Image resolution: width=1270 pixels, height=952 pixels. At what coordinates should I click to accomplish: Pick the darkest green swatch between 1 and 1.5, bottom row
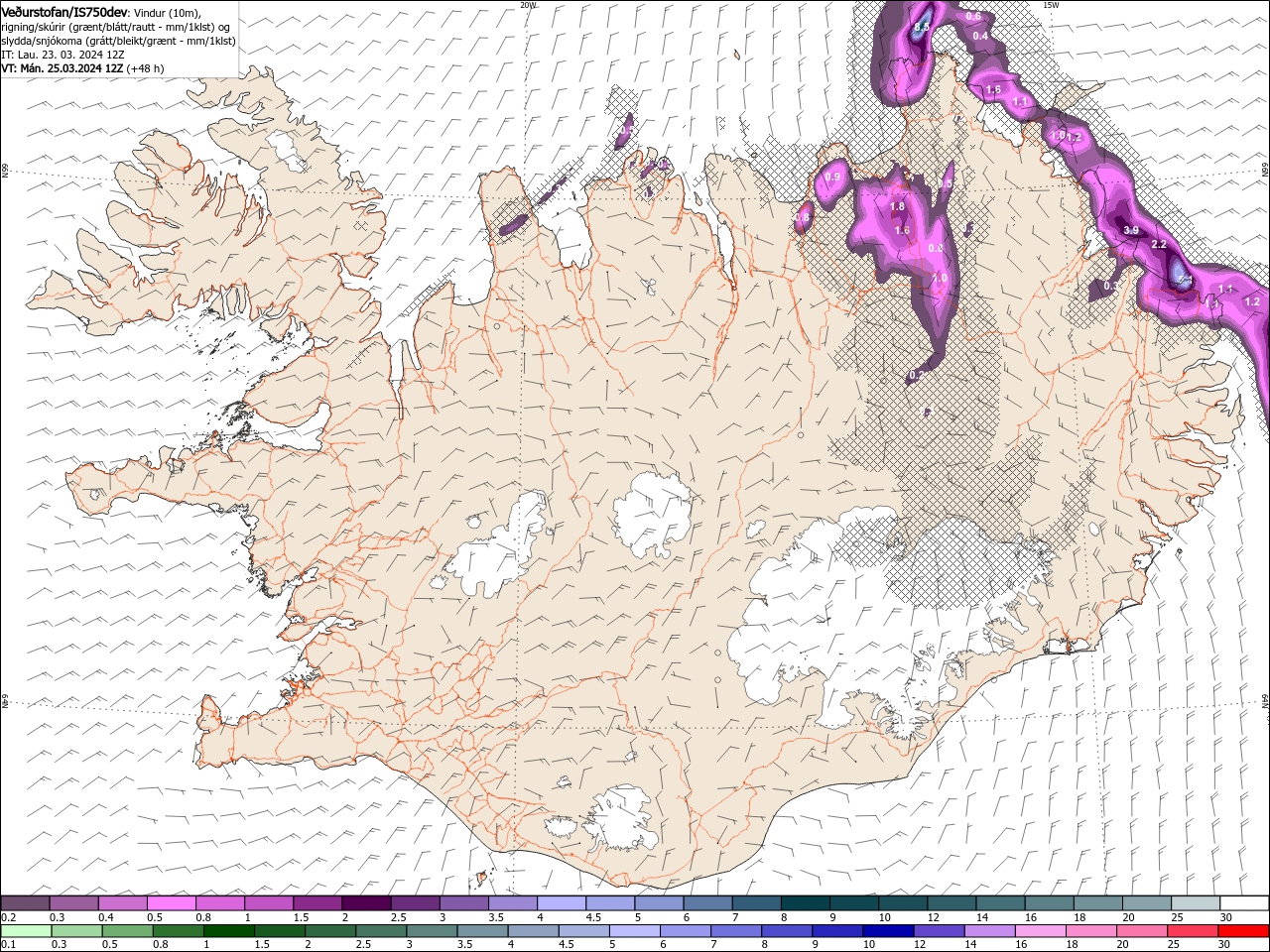click(x=228, y=931)
